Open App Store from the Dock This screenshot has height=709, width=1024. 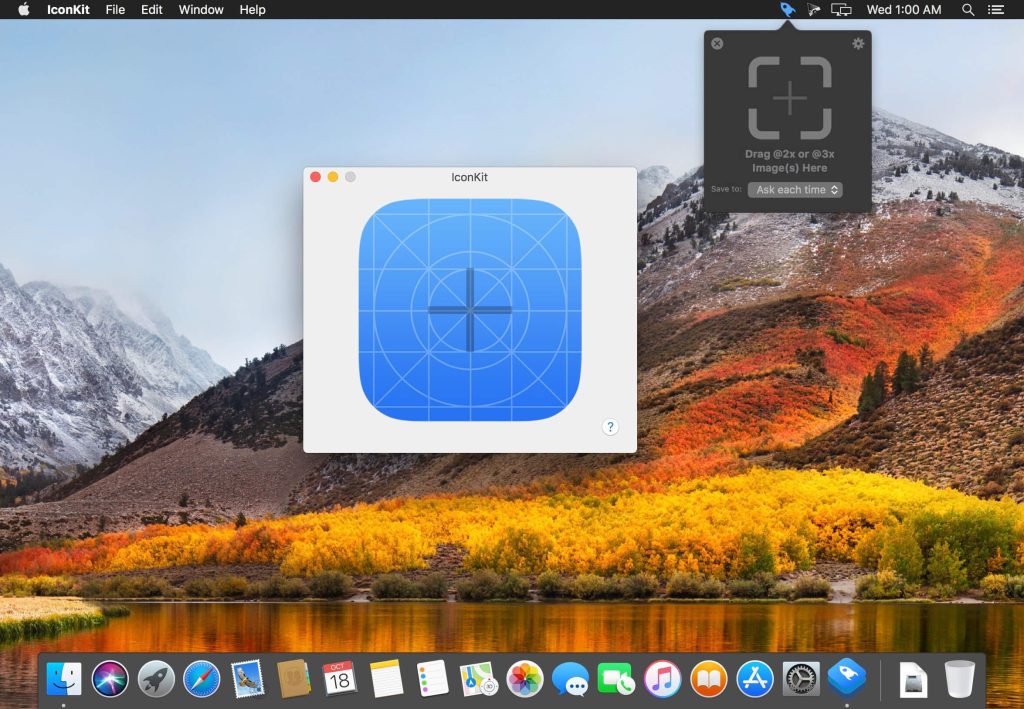click(755, 679)
